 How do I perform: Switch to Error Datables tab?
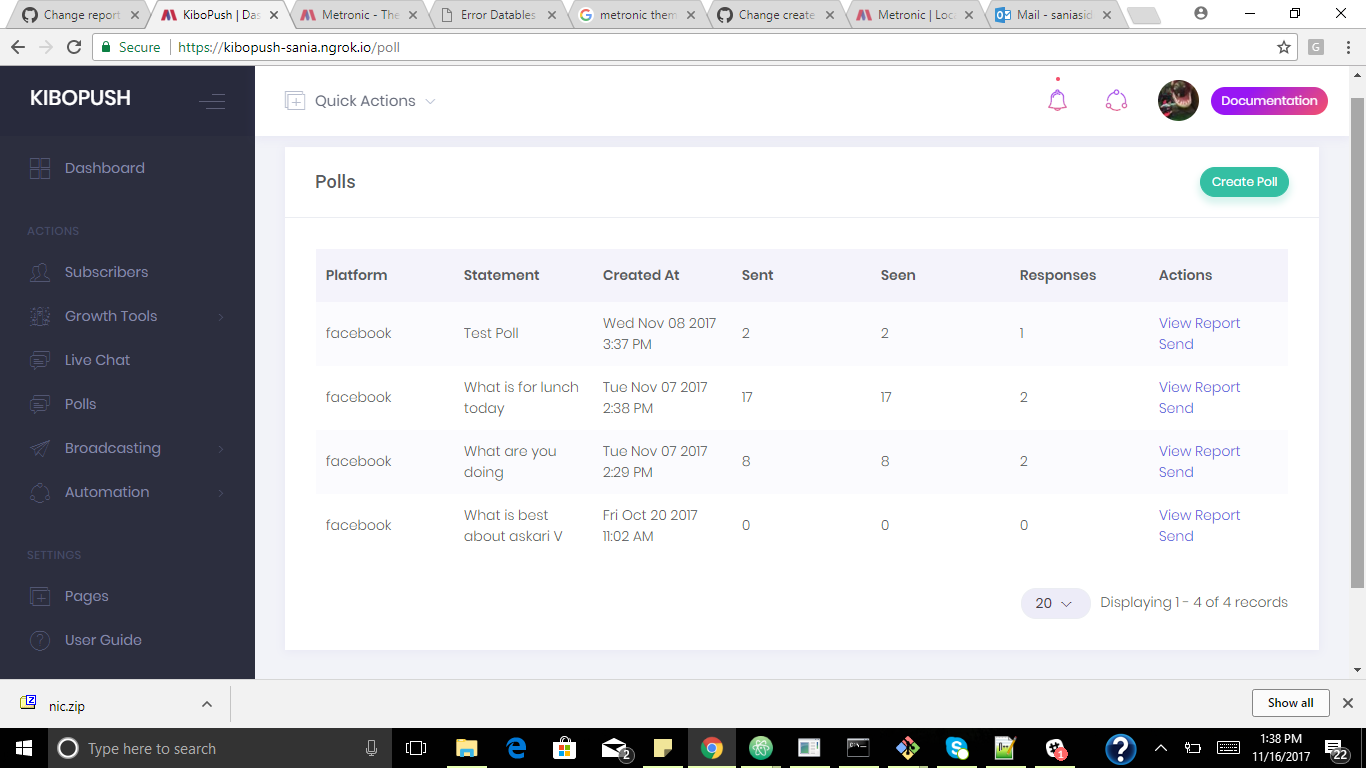498,15
